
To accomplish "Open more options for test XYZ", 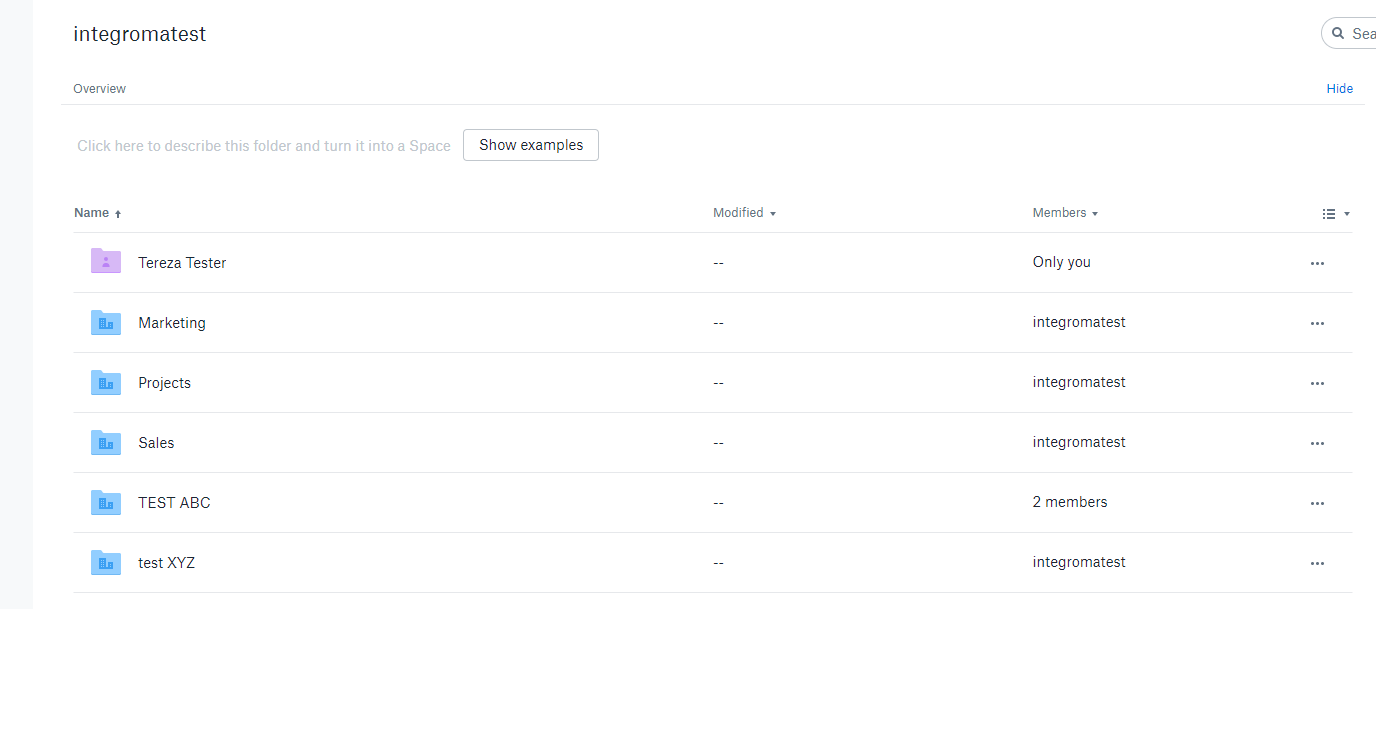I will 1317,562.
